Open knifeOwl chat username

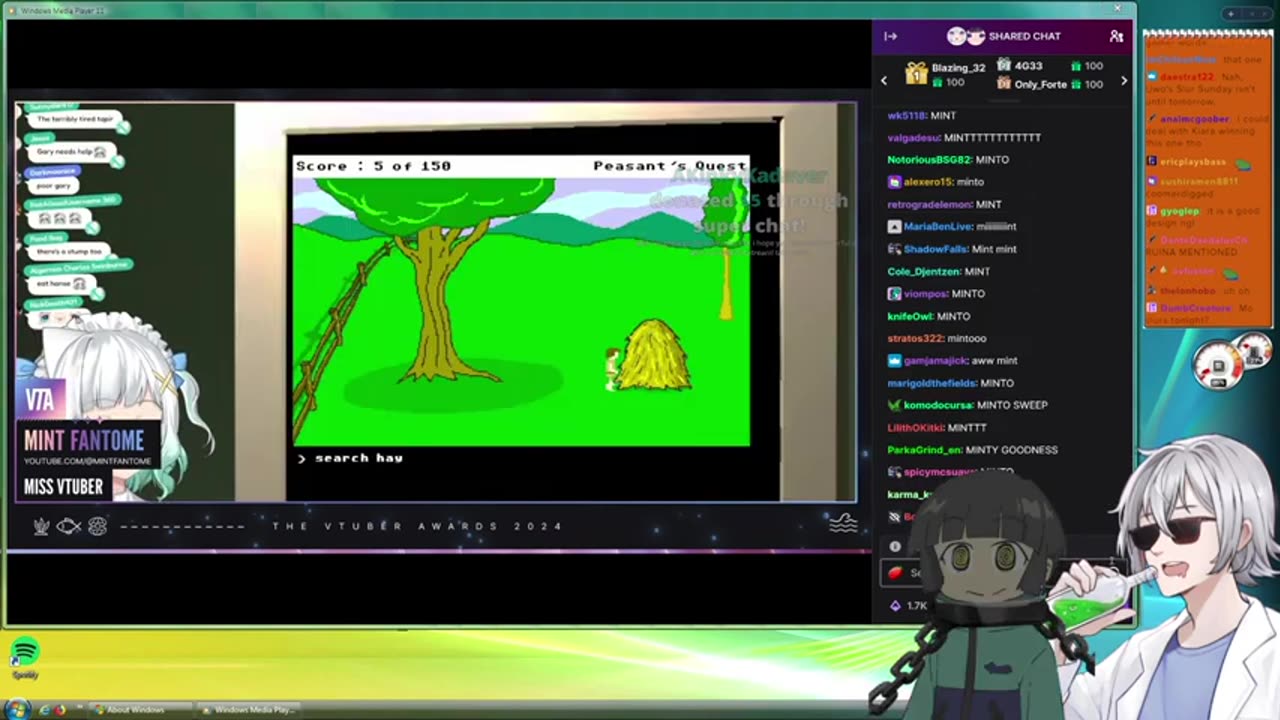point(910,316)
